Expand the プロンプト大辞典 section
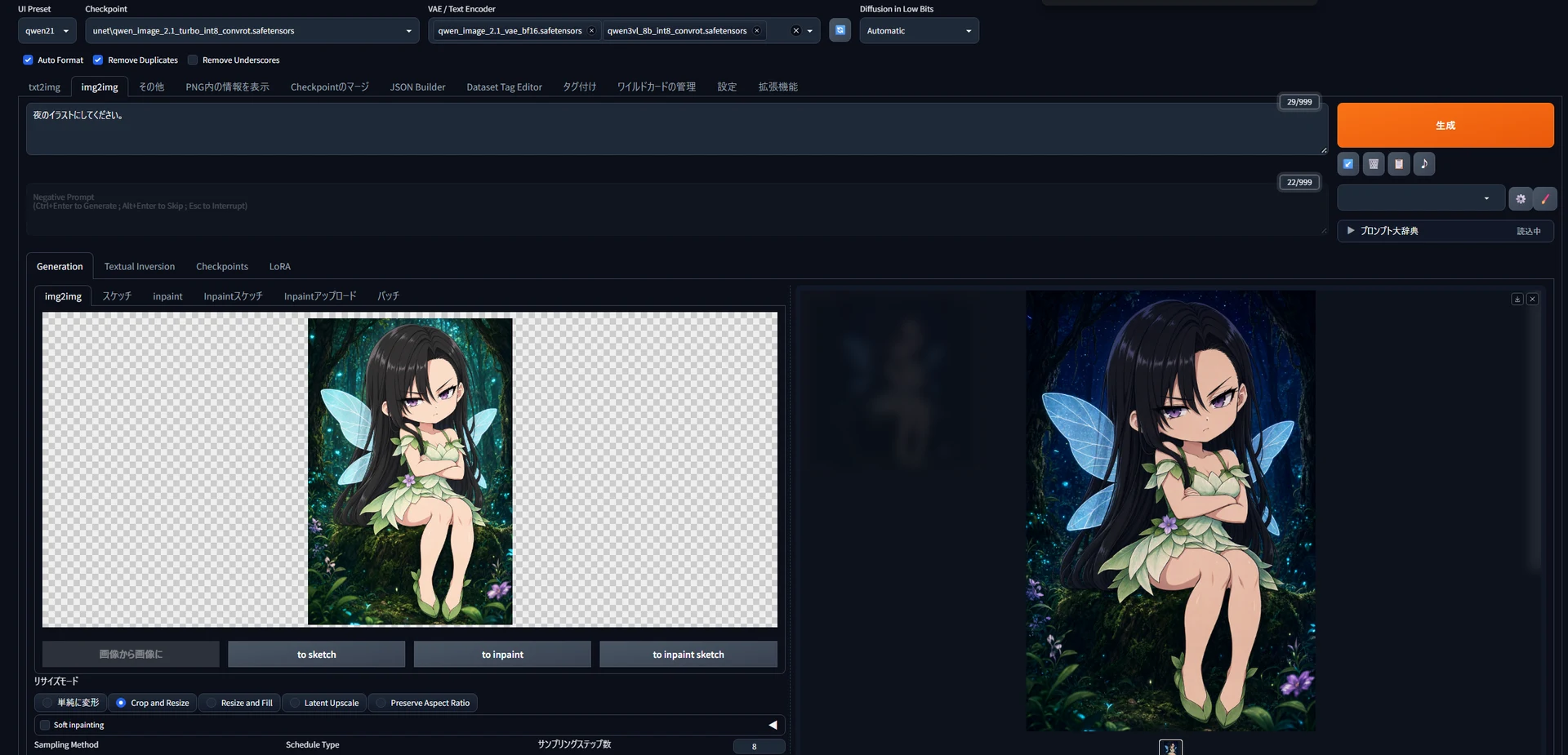 pos(1445,231)
